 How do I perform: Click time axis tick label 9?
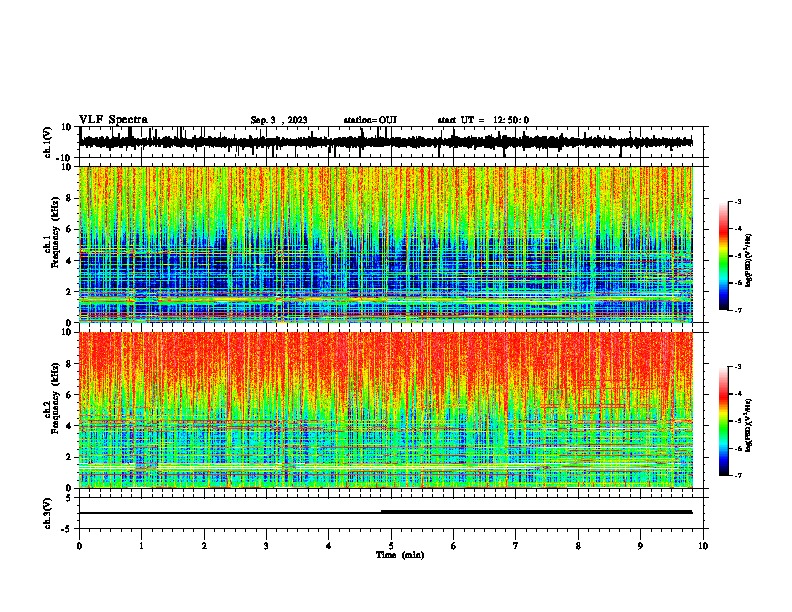click(640, 546)
